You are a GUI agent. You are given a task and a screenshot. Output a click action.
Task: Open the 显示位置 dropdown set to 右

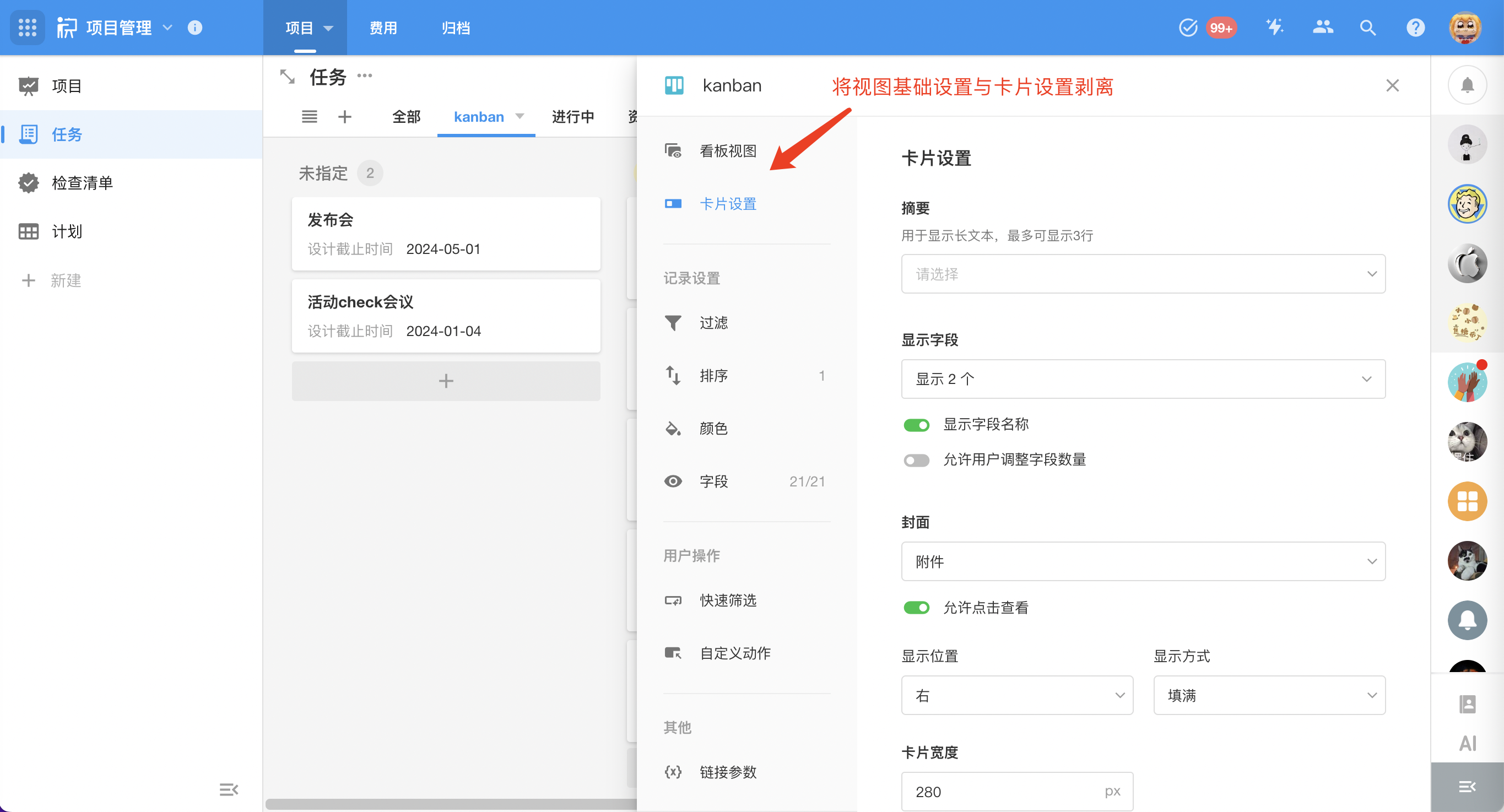coord(1017,695)
